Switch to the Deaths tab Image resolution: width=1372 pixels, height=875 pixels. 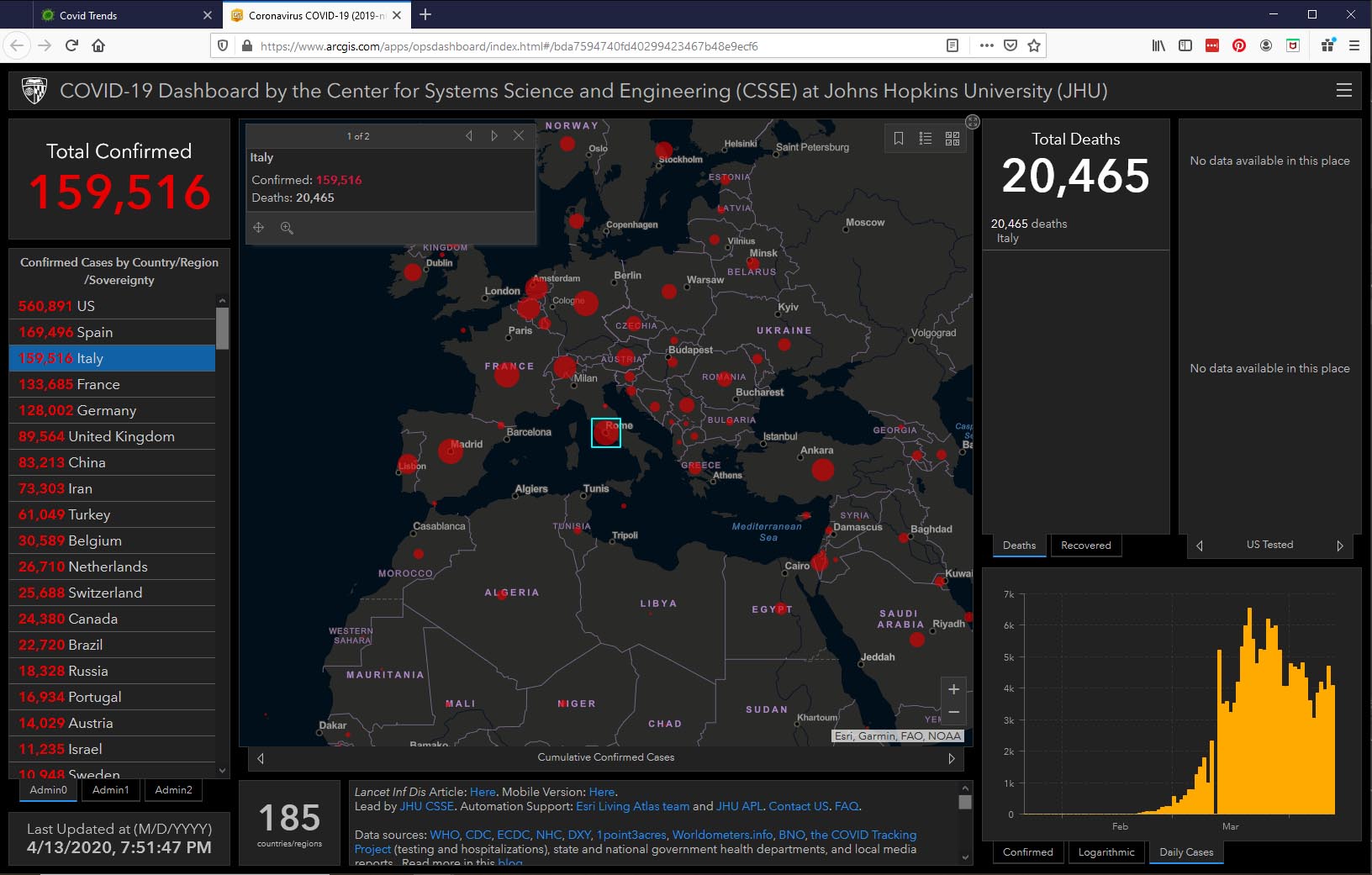pos(1020,546)
